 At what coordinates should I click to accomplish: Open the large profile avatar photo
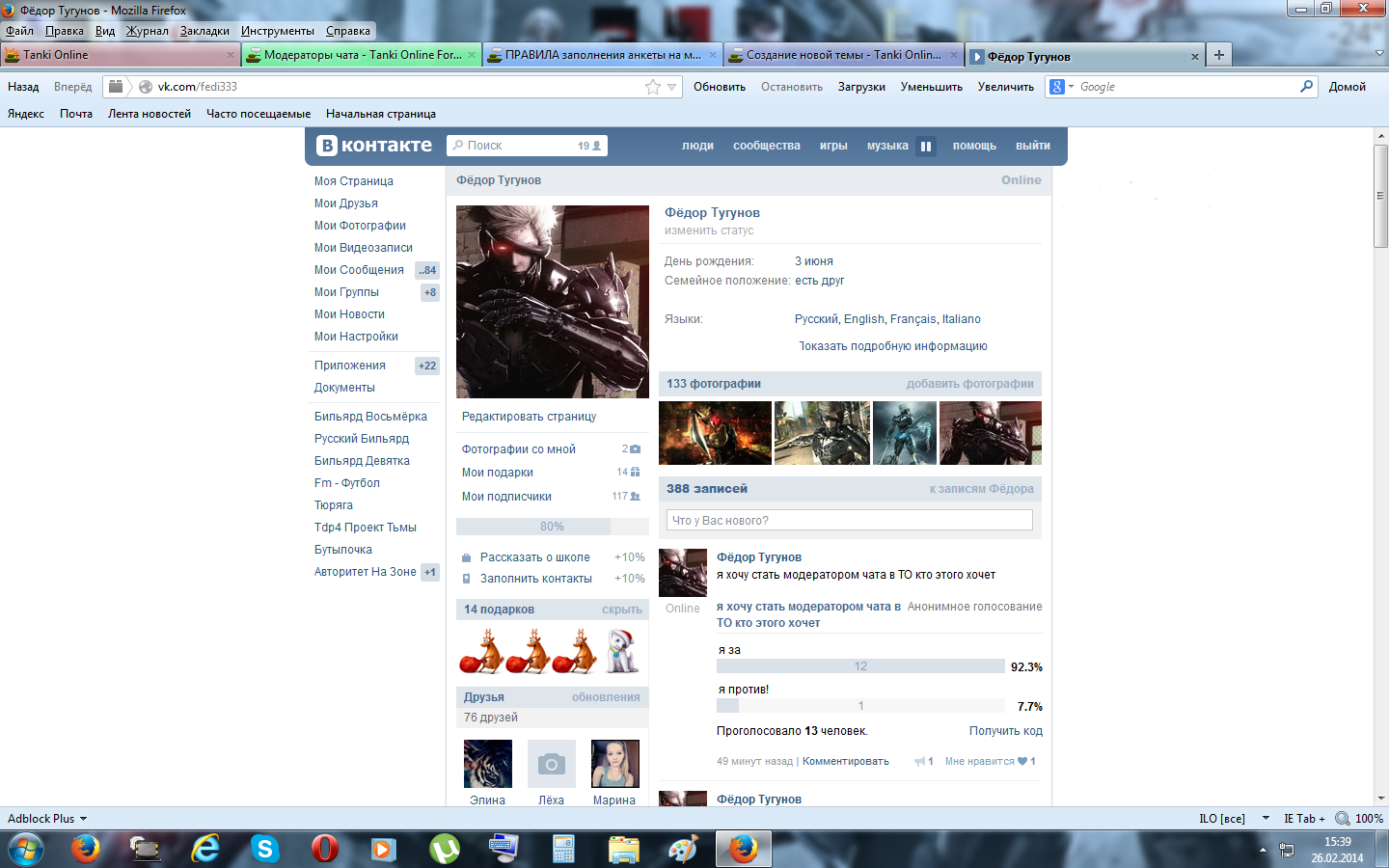coord(553,302)
